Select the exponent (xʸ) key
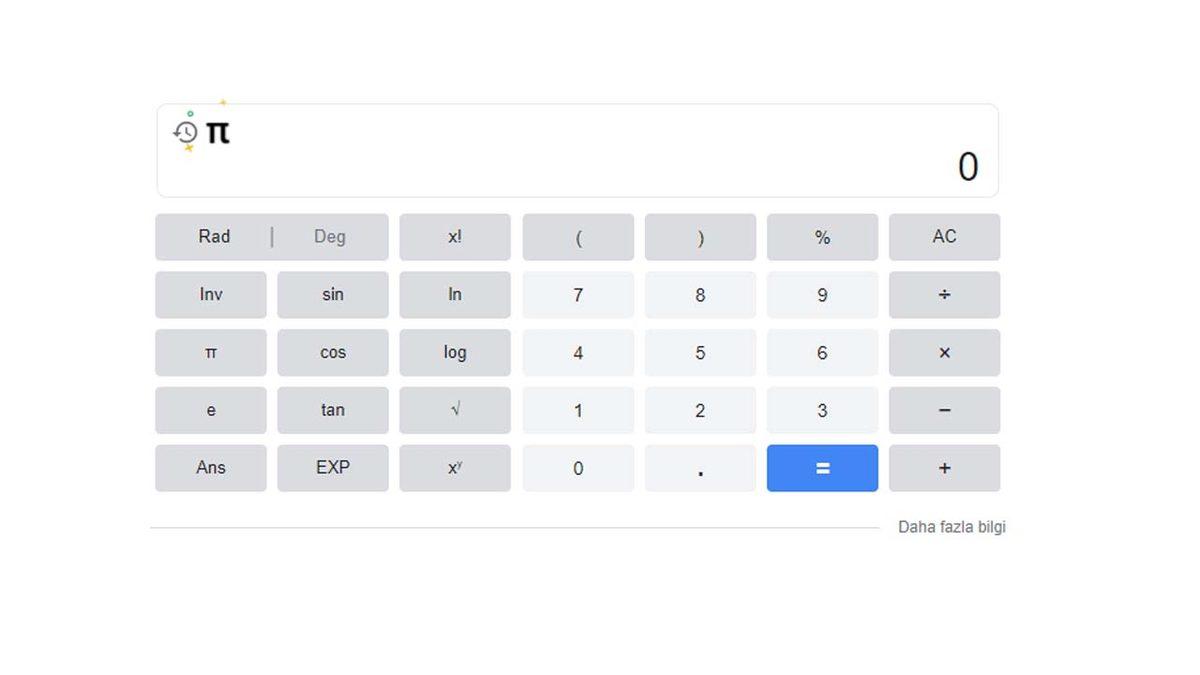1200x675 pixels. [455, 468]
